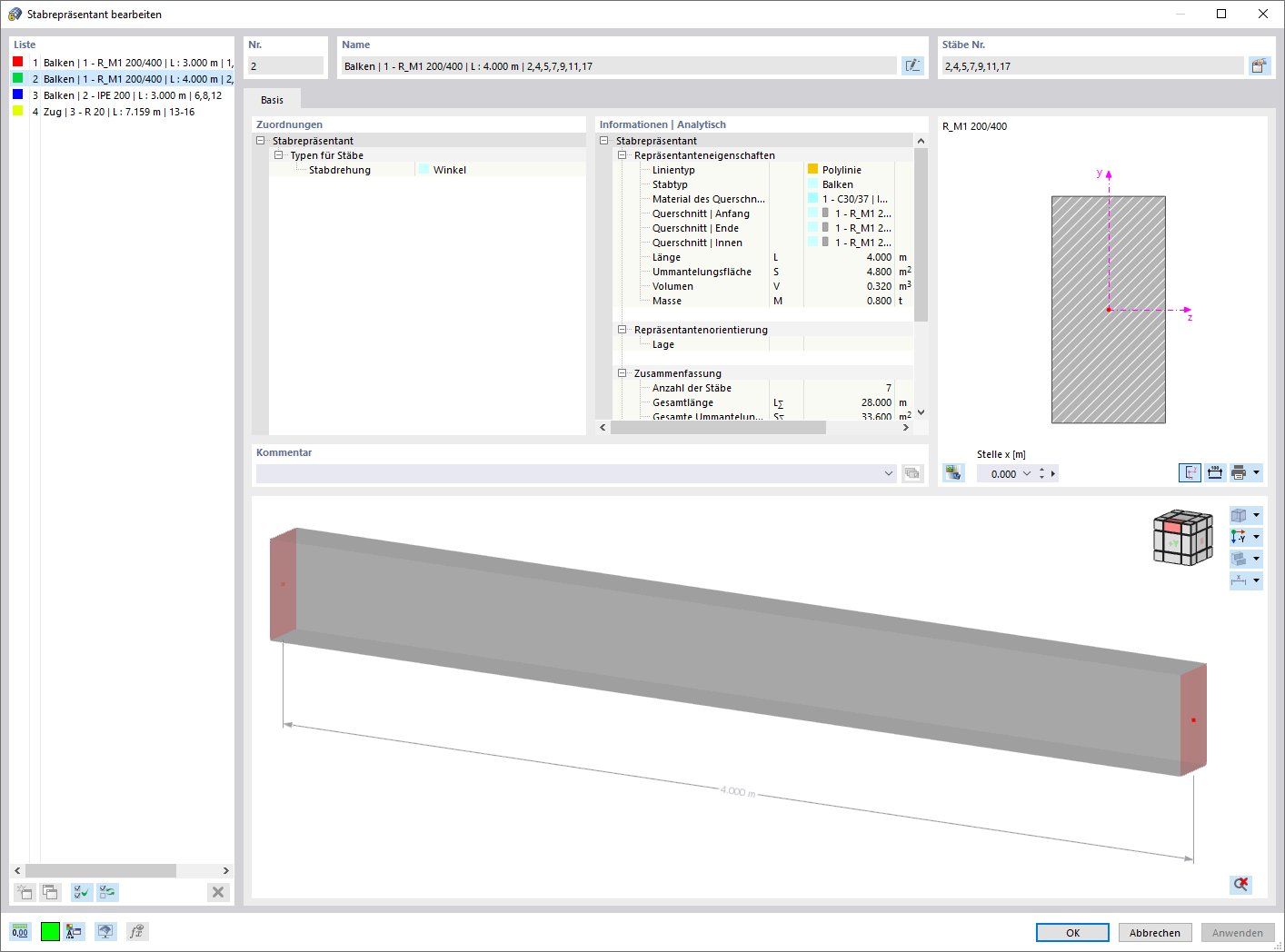The image size is (1285, 952).
Task: Click the cross-section library icon beside Stelle x
Action: [x=953, y=472]
